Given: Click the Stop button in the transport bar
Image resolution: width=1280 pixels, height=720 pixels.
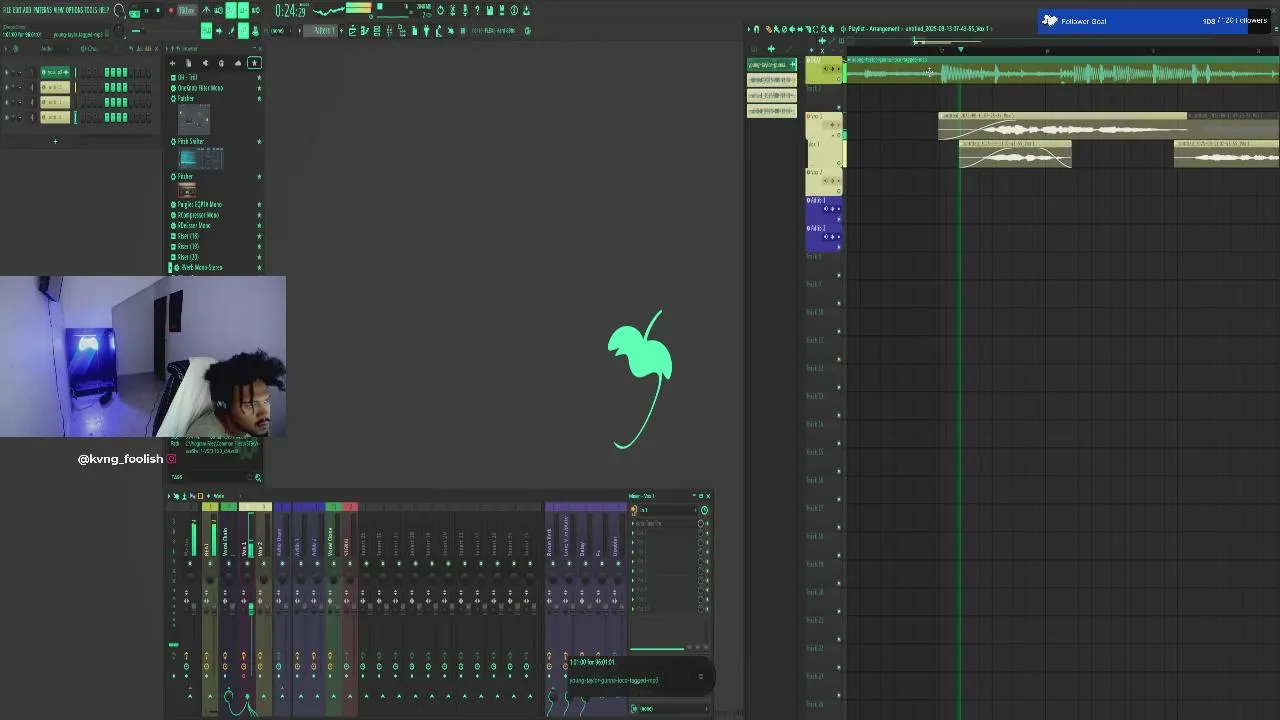Looking at the screenshot, I should coord(158,10).
